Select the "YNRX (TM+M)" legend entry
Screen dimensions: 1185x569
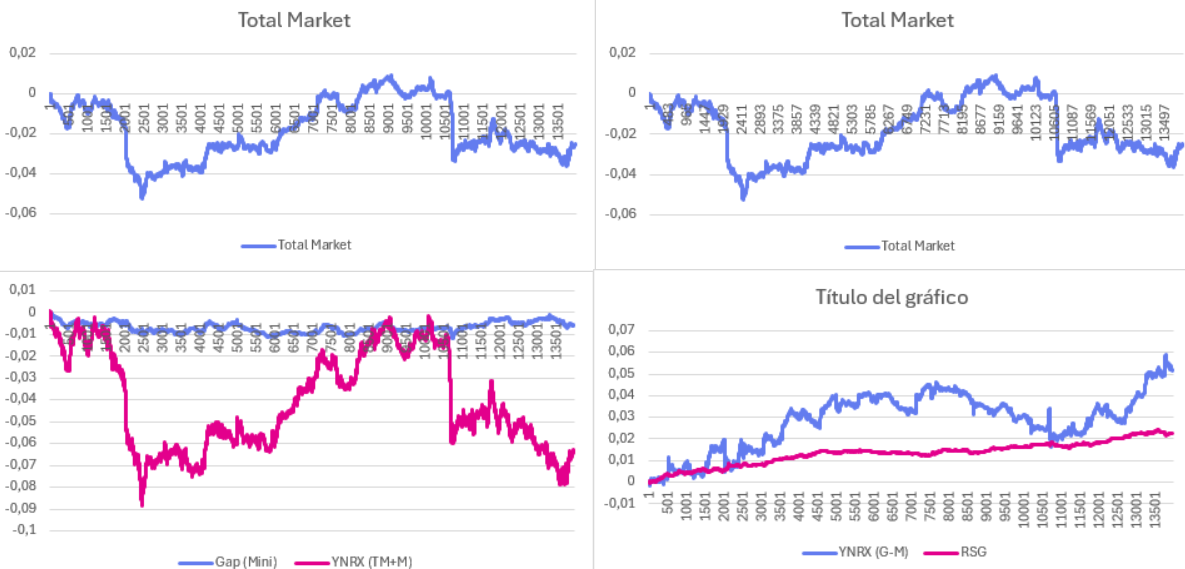click(372, 561)
